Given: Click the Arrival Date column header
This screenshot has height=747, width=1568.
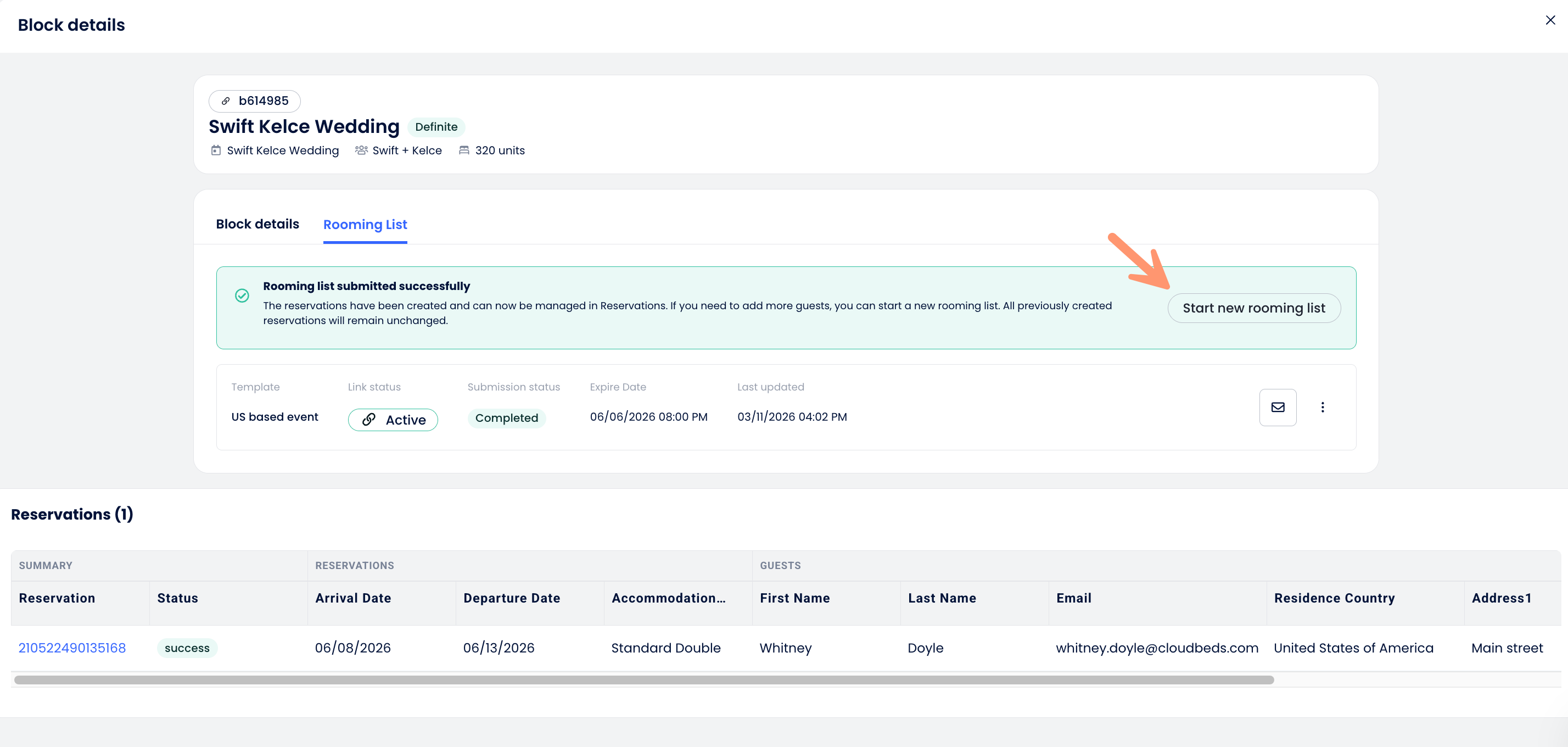Looking at the screenshot, I should (x=352, y=598).
